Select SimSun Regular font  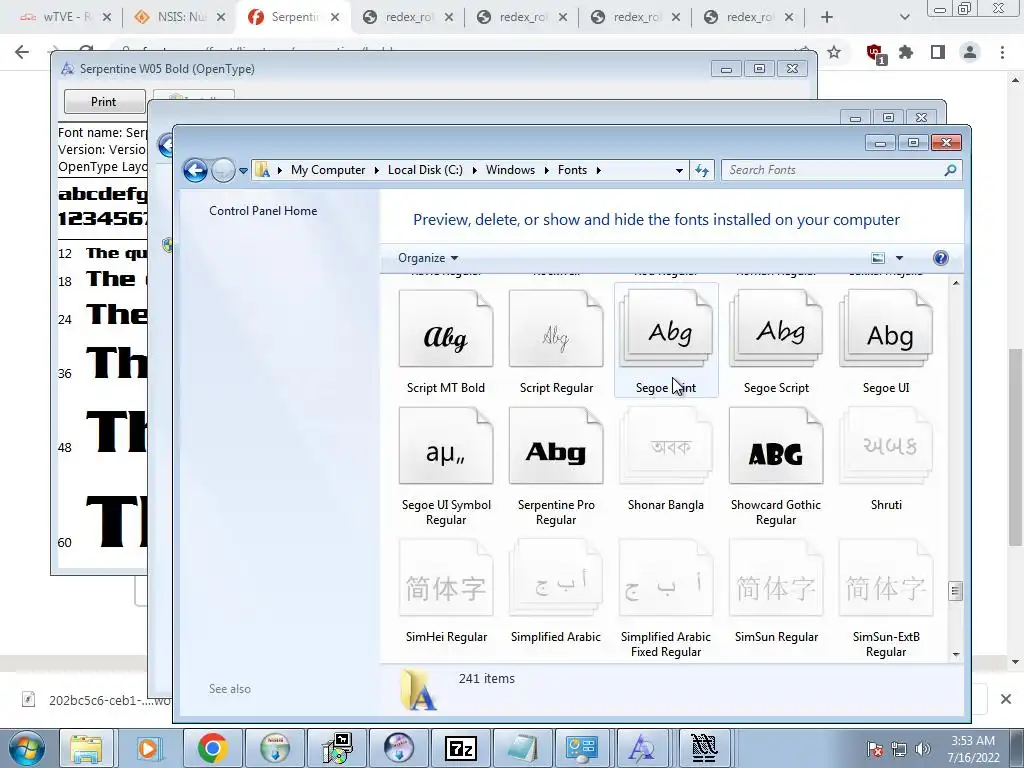776,578
